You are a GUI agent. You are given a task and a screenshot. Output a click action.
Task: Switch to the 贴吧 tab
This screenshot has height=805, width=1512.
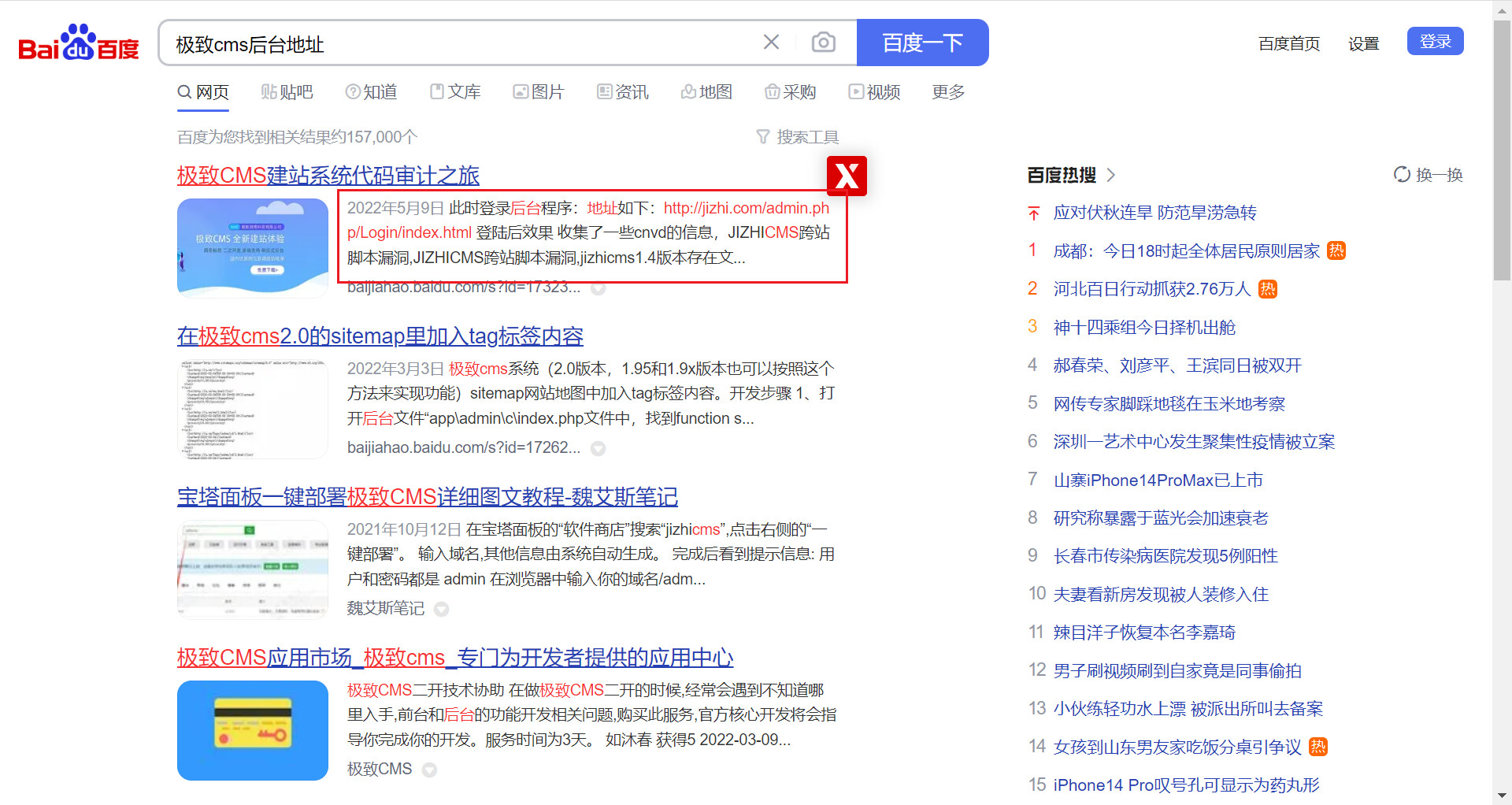pyautogui.click(x=287, y=92)
